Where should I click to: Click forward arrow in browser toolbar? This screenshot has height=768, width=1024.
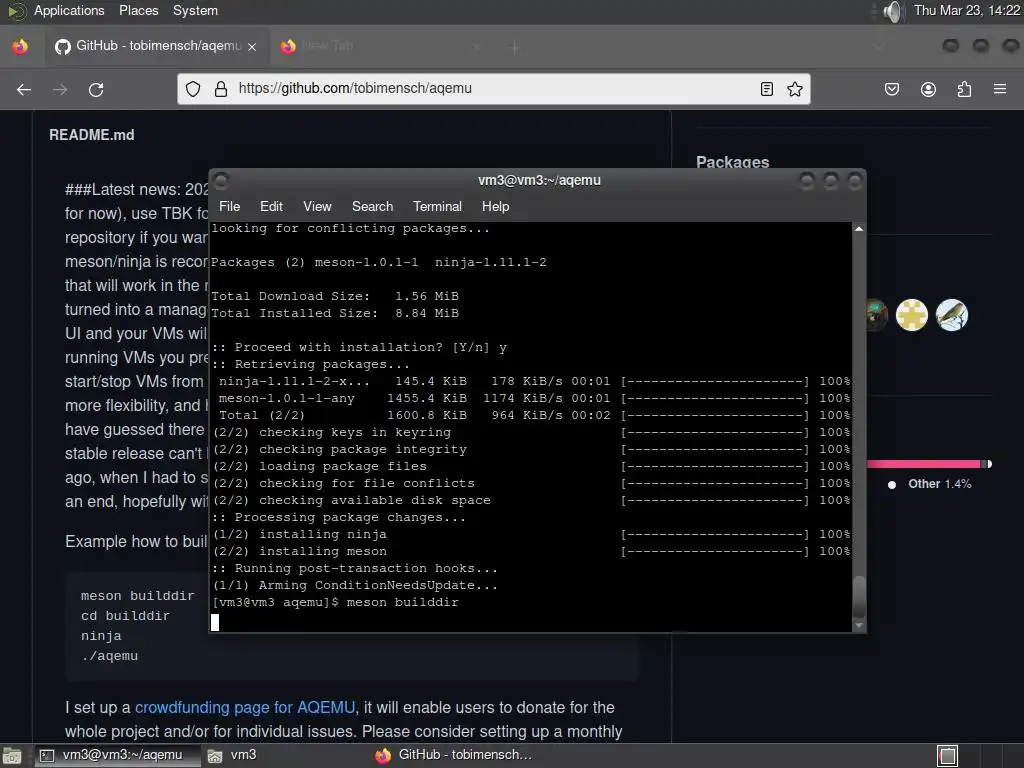coord(60,89)
